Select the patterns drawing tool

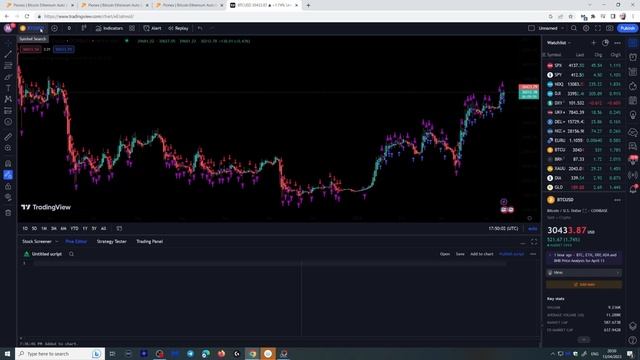point(8,99)
